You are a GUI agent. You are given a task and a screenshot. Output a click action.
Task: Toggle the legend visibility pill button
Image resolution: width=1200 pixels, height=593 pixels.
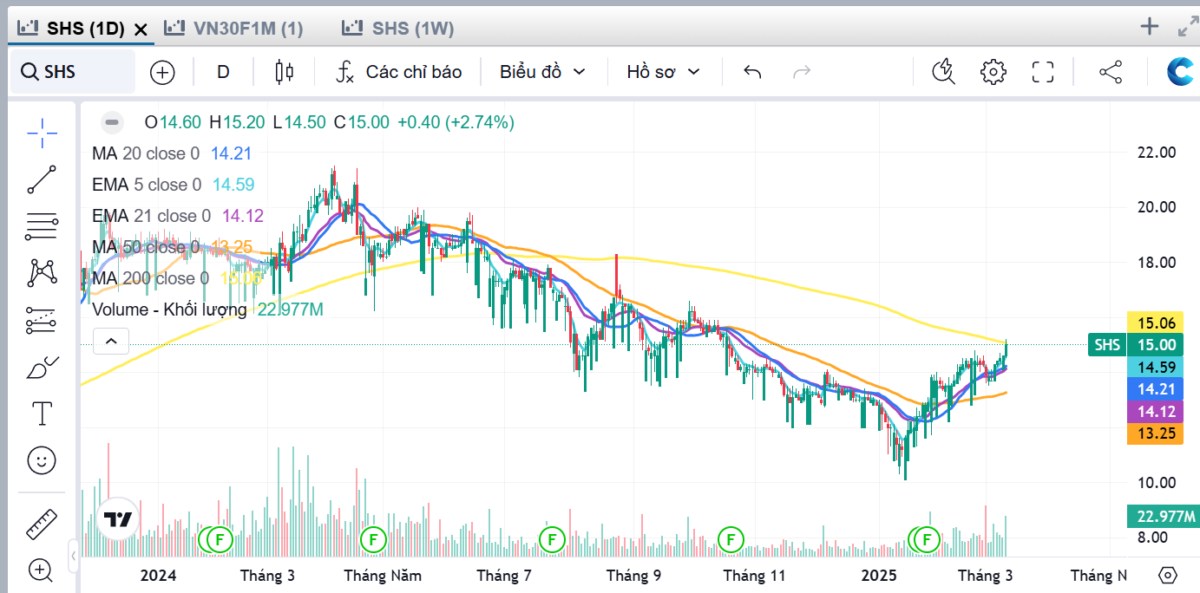111,122
